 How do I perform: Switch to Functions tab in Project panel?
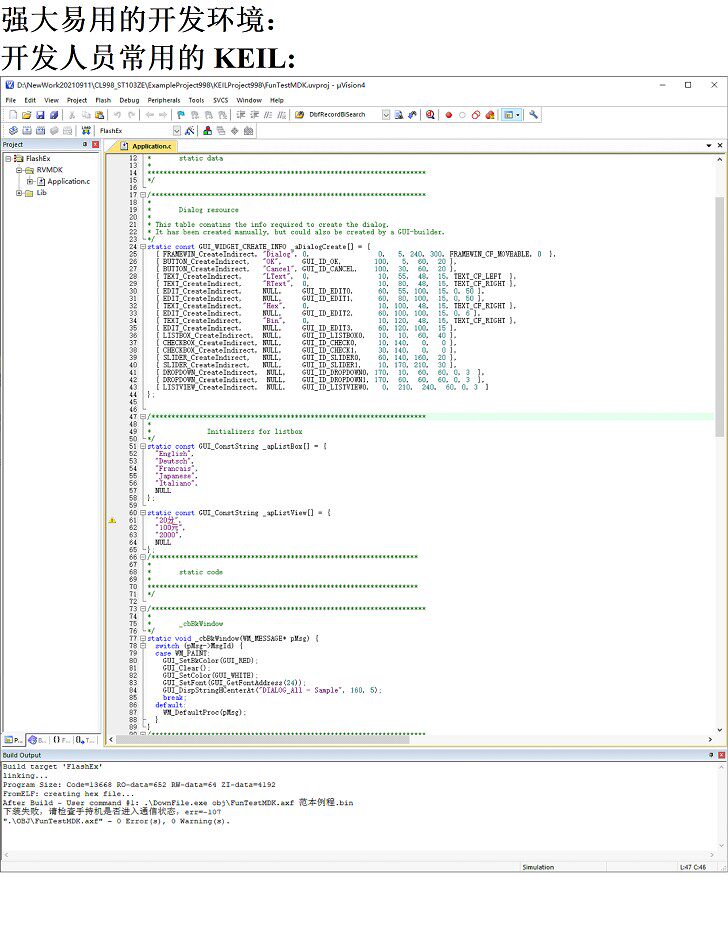click(x=61, y=740)
